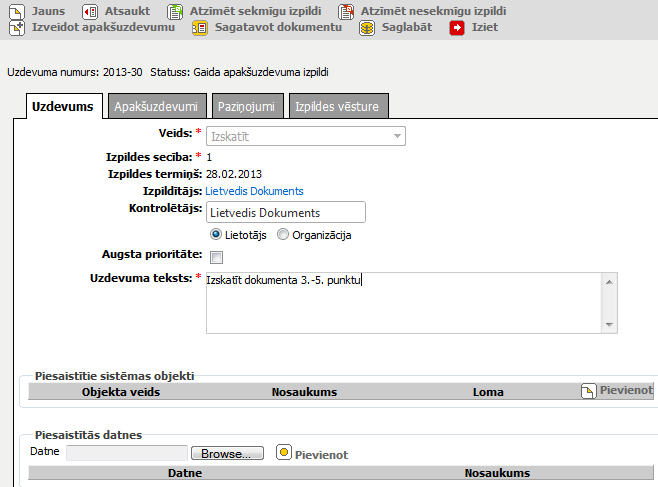Screen dimensions: 658x487
Task: Select the Lietotājs radio button
Action: tap(216, 235)
